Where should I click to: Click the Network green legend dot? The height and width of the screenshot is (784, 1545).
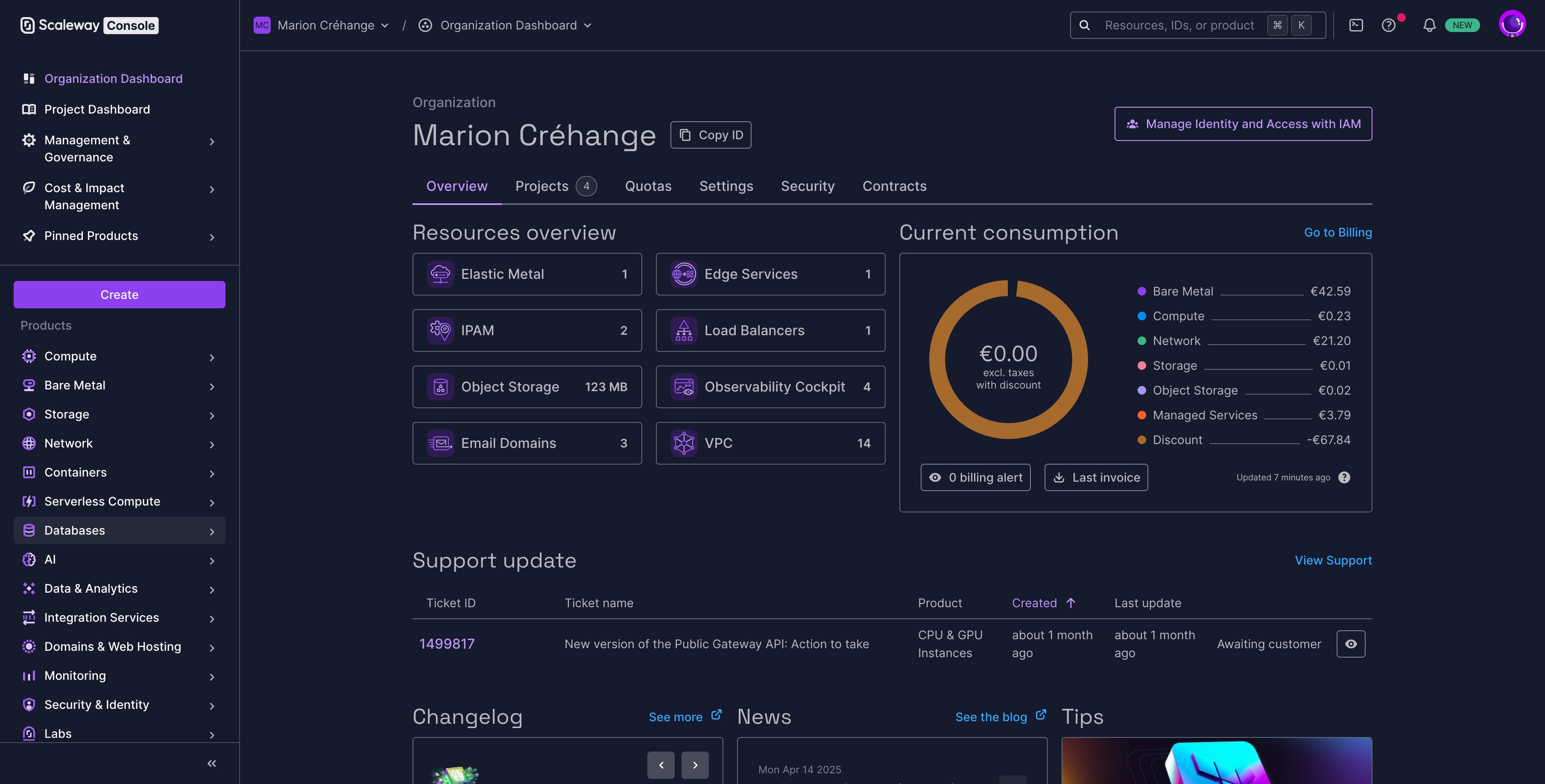click(x=1141, y=341)
